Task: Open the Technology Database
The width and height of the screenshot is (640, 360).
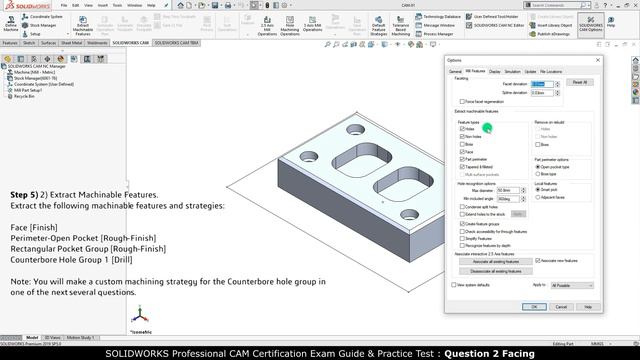Action: [438, 17]
